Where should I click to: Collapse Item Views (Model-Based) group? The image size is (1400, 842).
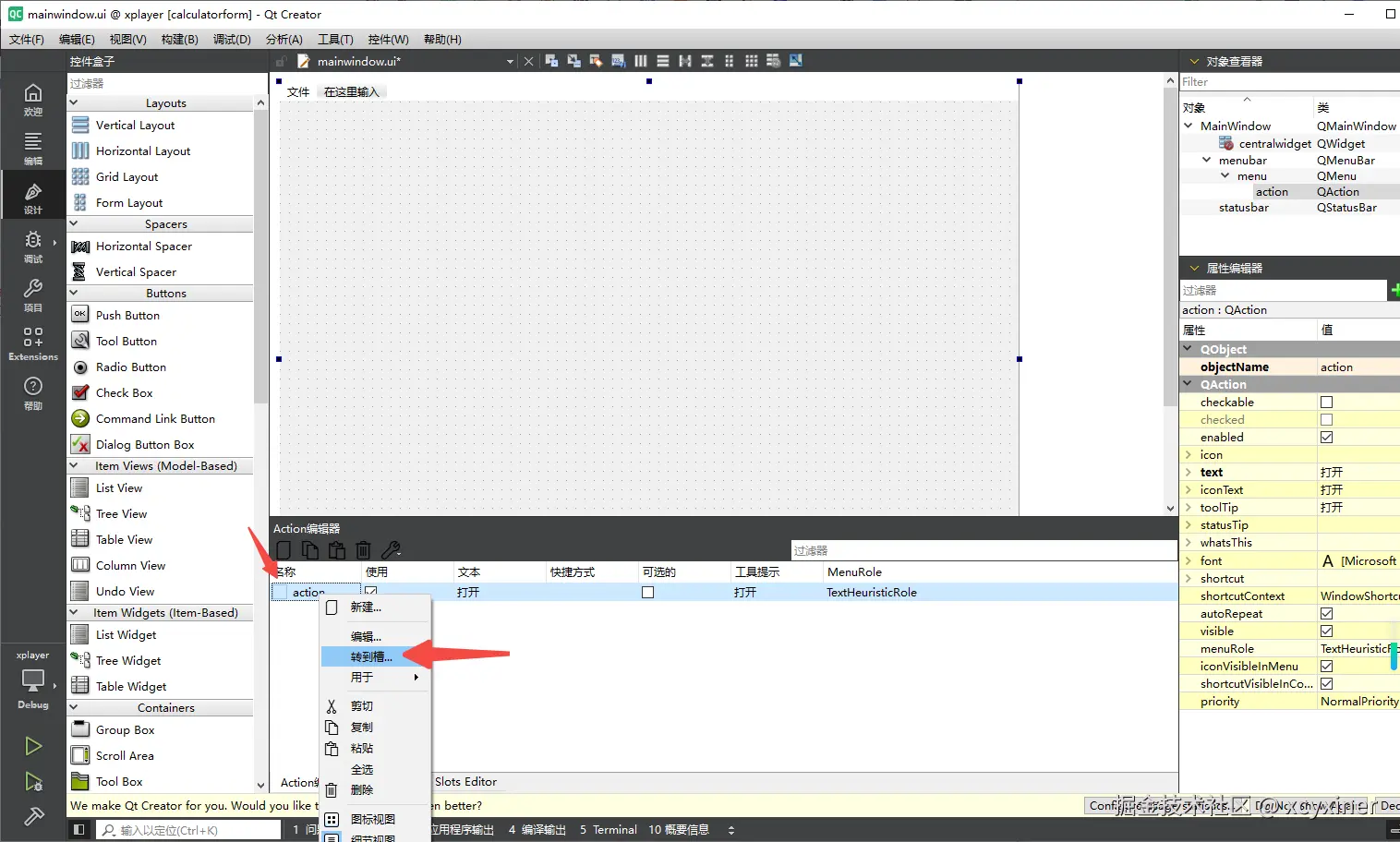(74, 466)
